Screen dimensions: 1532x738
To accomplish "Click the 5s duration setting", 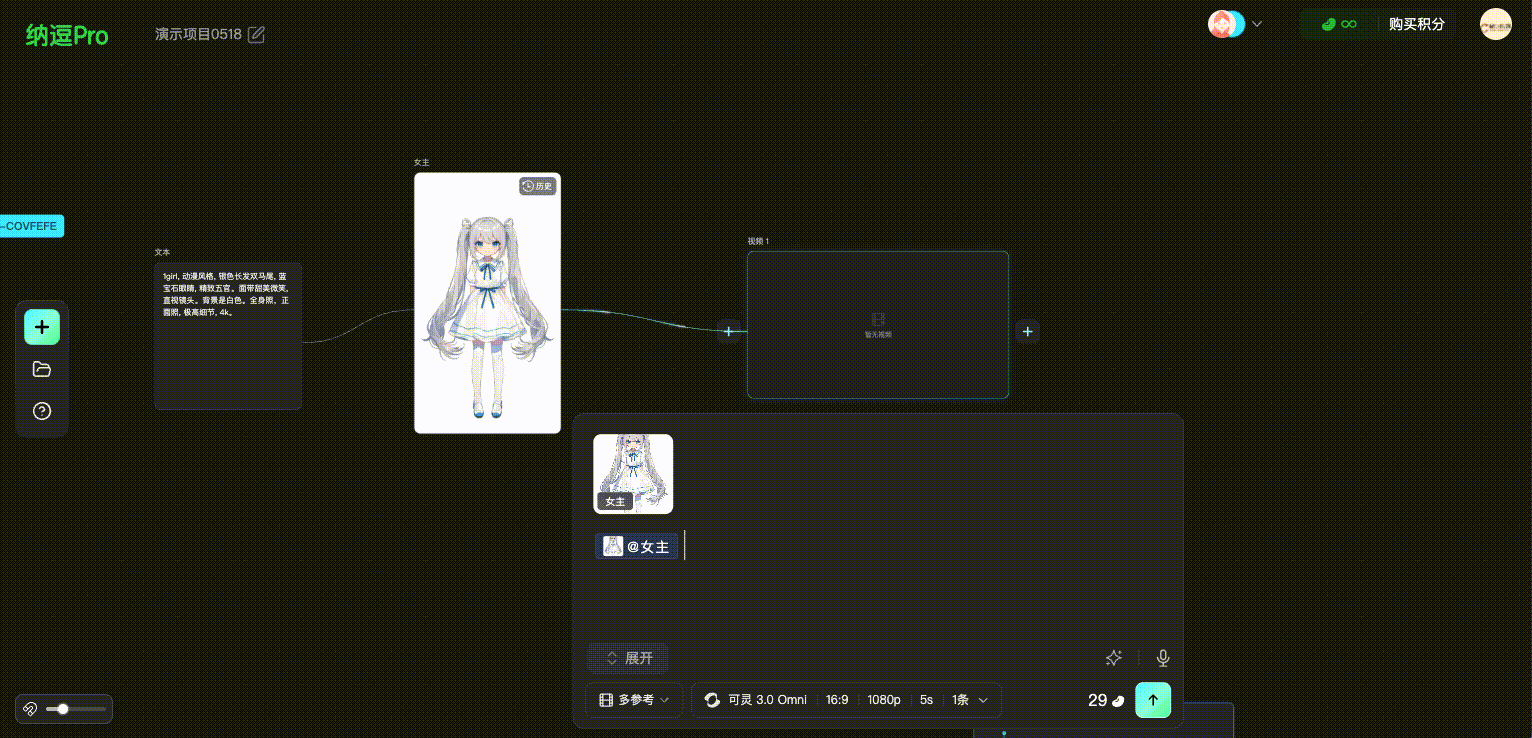I will point(926,700).
